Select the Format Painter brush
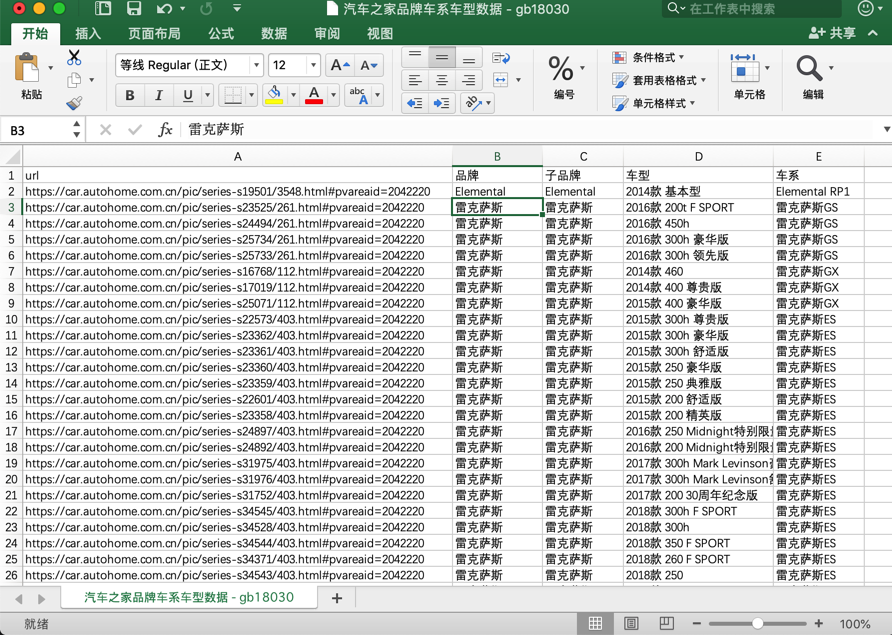 click(x=74, y=102)
